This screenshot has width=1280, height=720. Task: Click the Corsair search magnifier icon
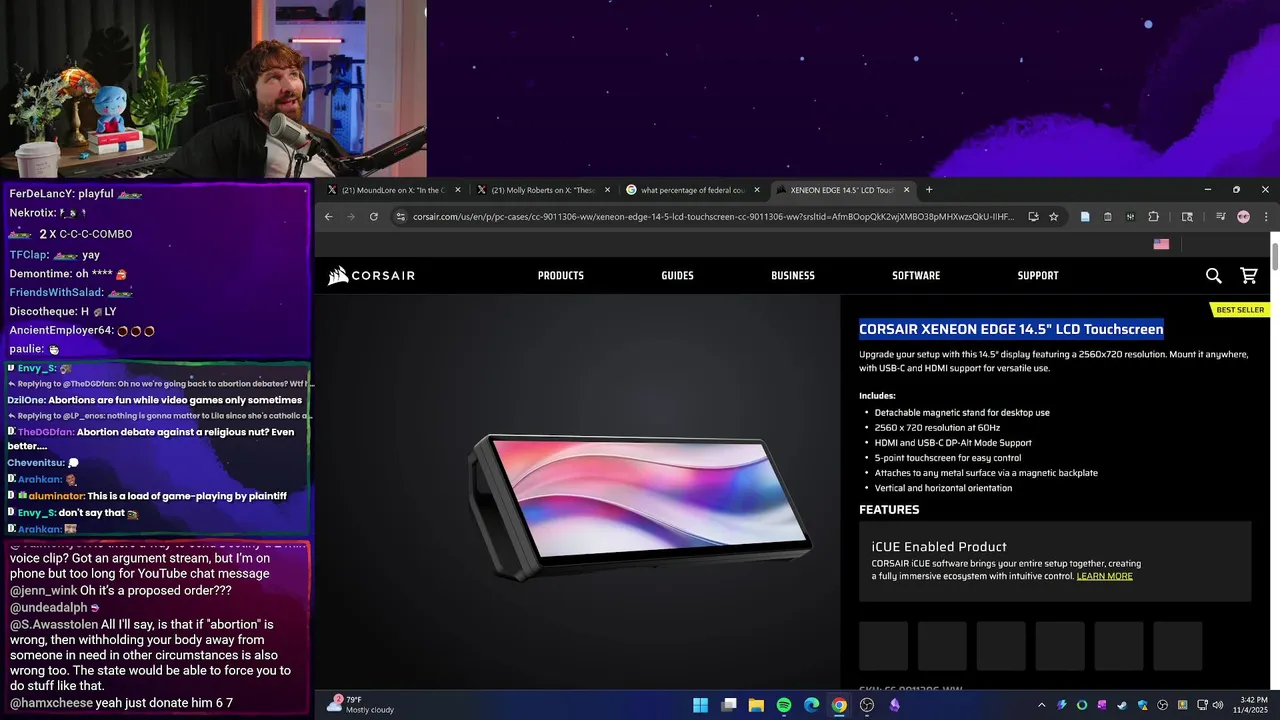click(x=1213, y=275)
